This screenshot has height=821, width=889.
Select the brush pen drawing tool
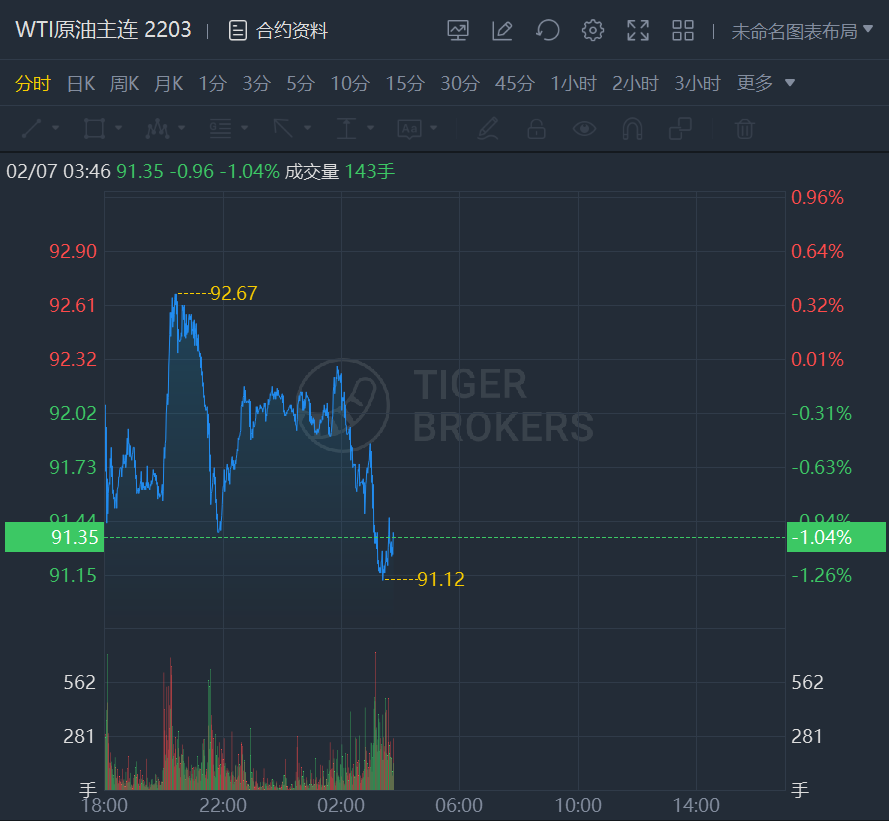click(x=488, y=129)
